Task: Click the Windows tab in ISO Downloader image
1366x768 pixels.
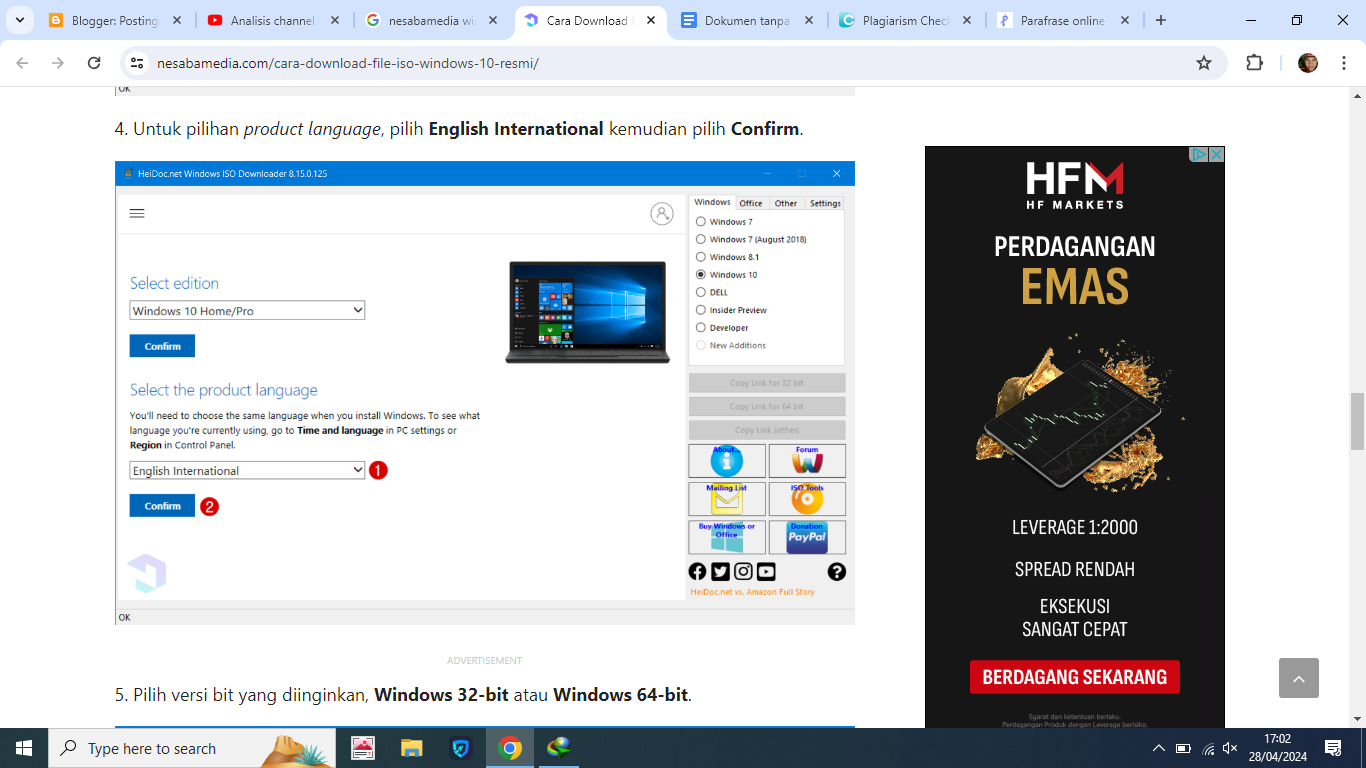Action: (x=712, y=202)
